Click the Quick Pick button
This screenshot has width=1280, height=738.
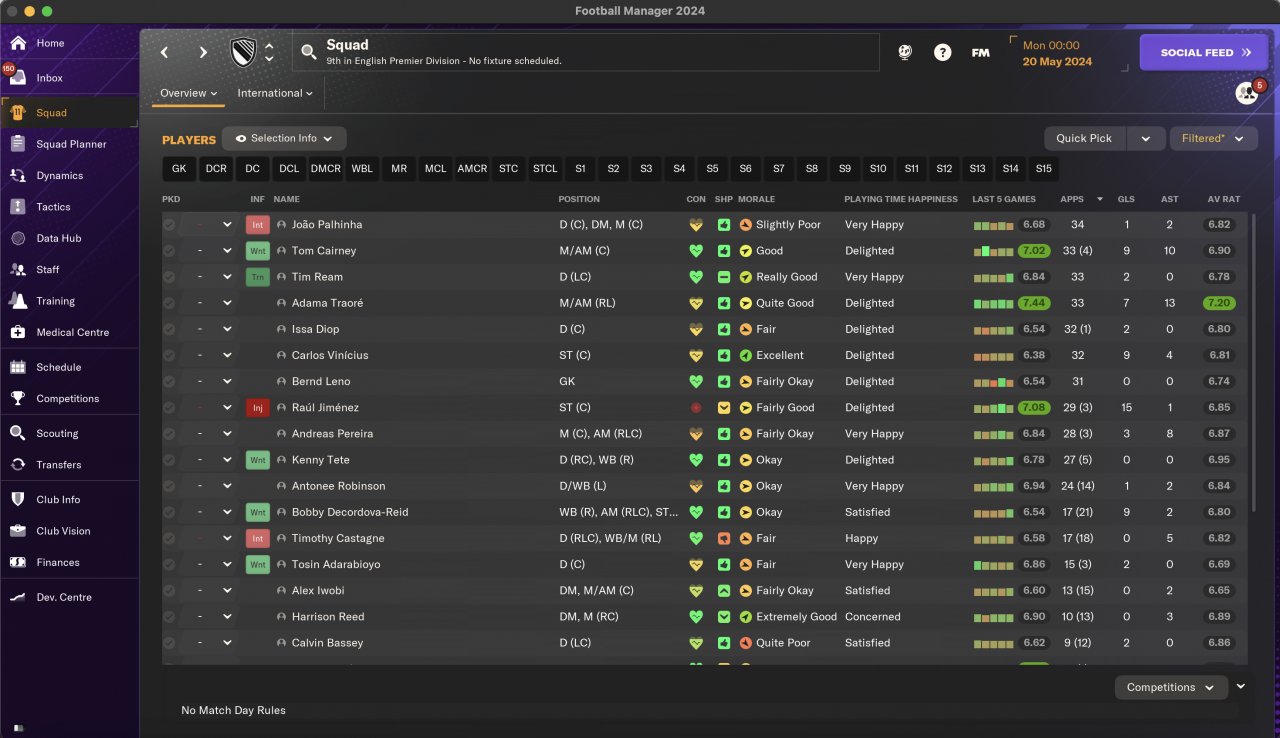click(x=1084, y=138)
